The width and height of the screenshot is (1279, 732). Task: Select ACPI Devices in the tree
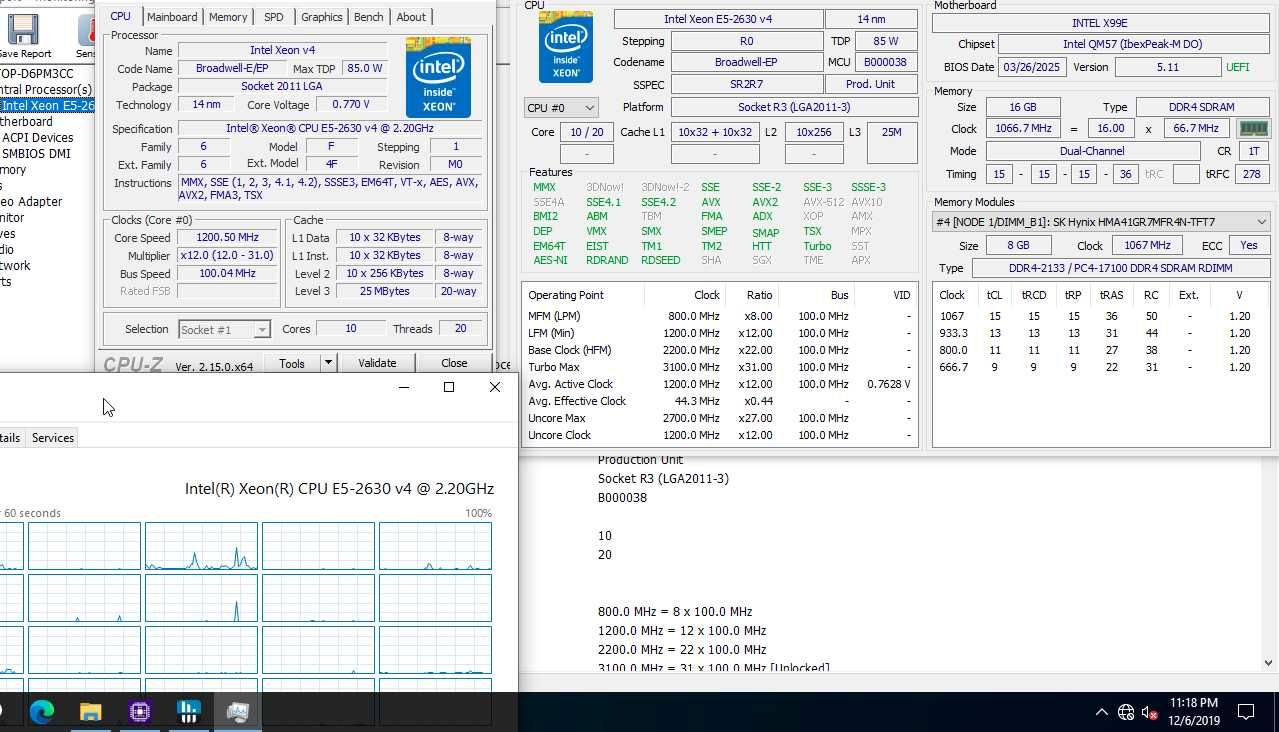tap(37, 138)
